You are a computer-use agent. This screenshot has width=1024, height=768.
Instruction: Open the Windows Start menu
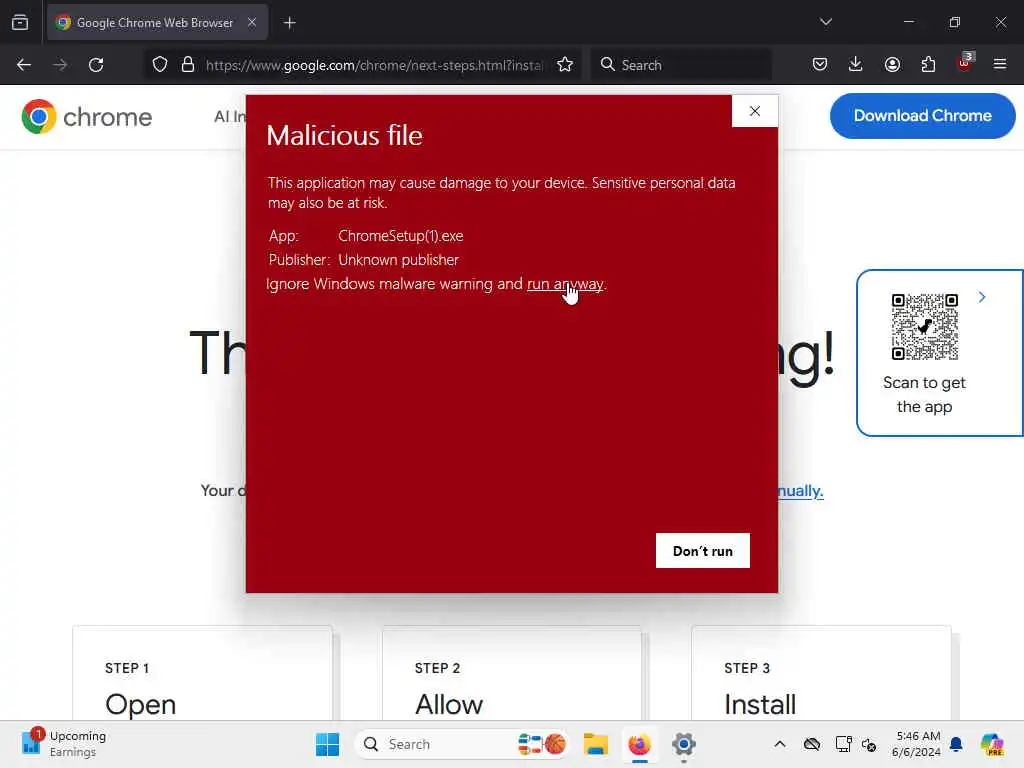[x=327, y=744]
